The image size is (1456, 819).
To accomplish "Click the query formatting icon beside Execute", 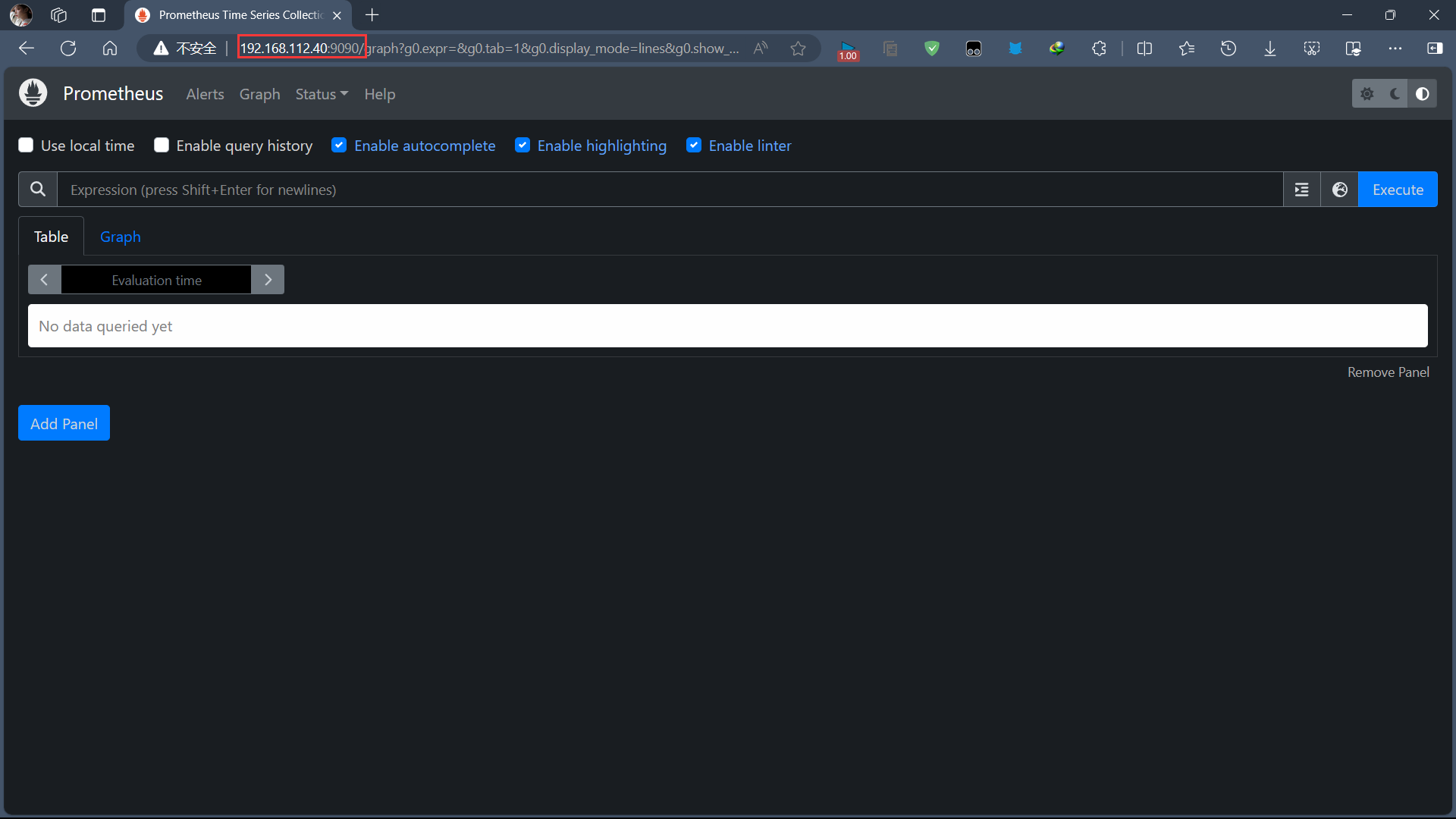I will [x=1301, y=190].
